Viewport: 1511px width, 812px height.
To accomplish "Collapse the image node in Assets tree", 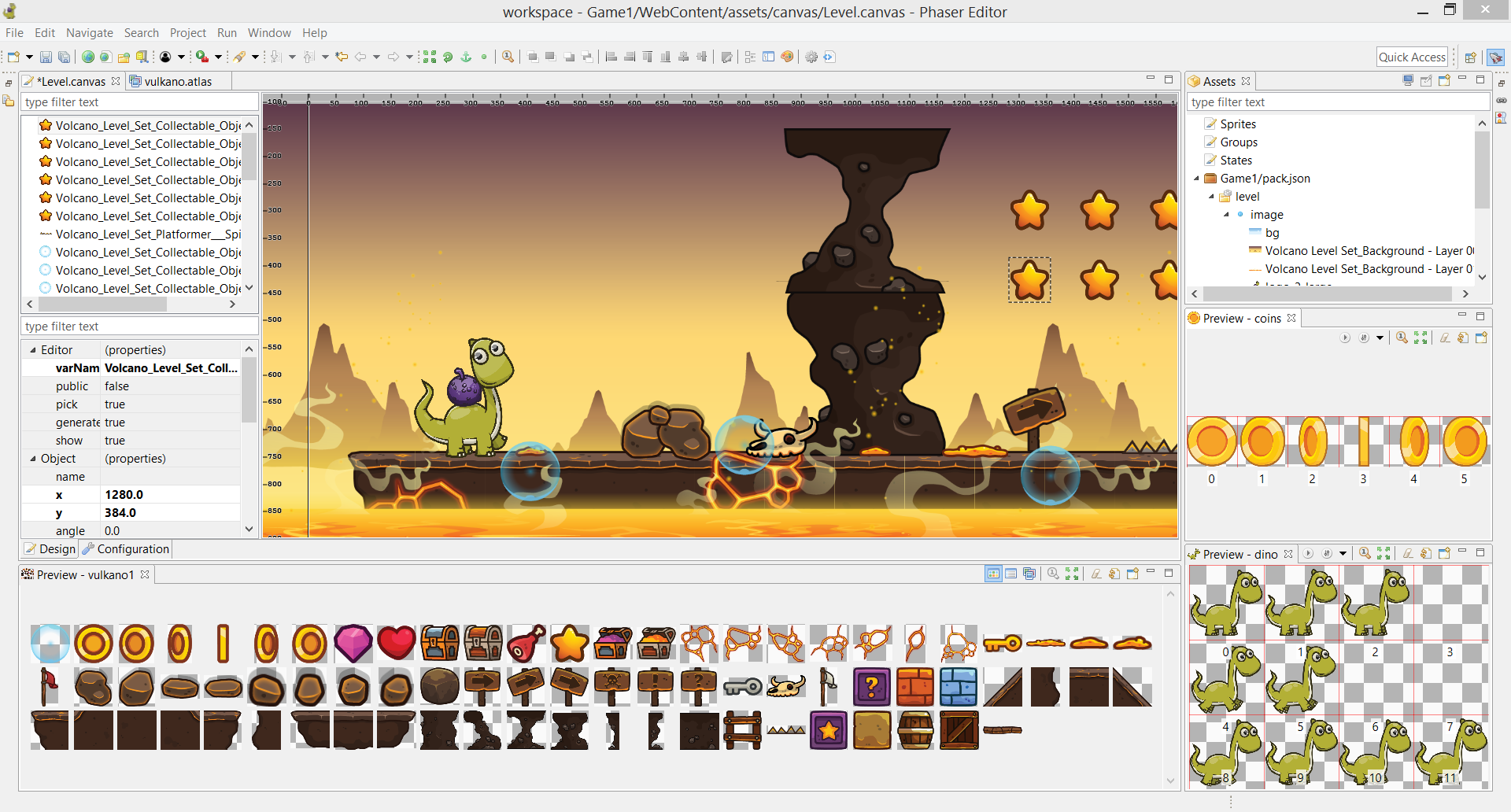I will [1226, 215].
